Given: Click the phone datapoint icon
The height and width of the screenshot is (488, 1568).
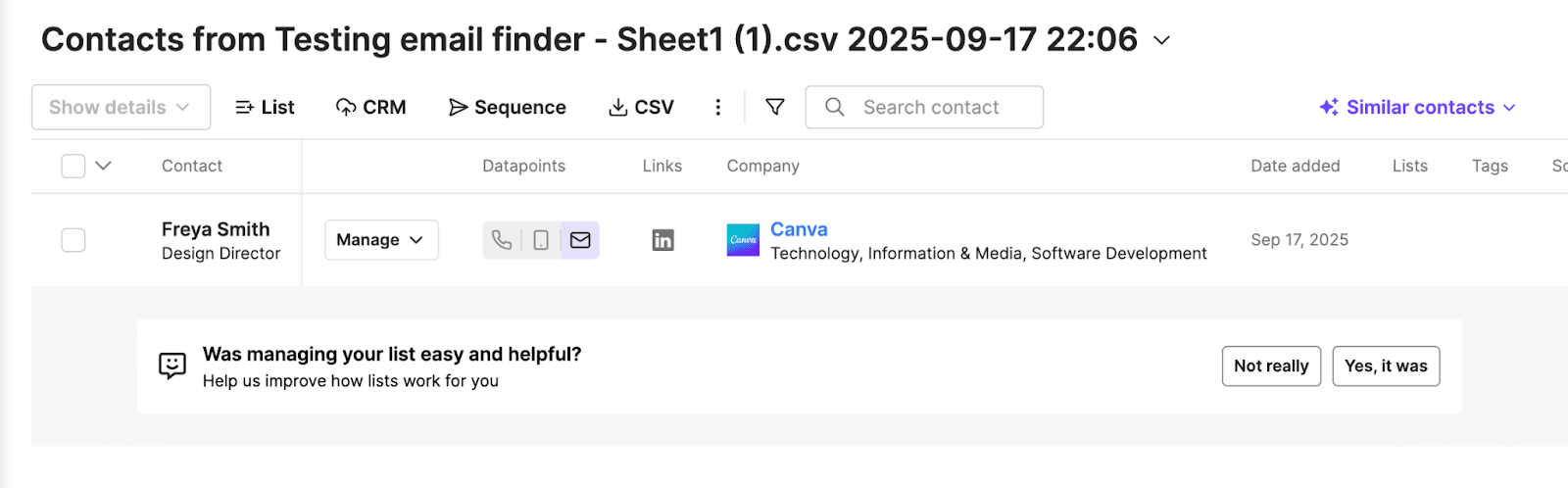Looking at the screenshot, I should (x=502, y=240).
